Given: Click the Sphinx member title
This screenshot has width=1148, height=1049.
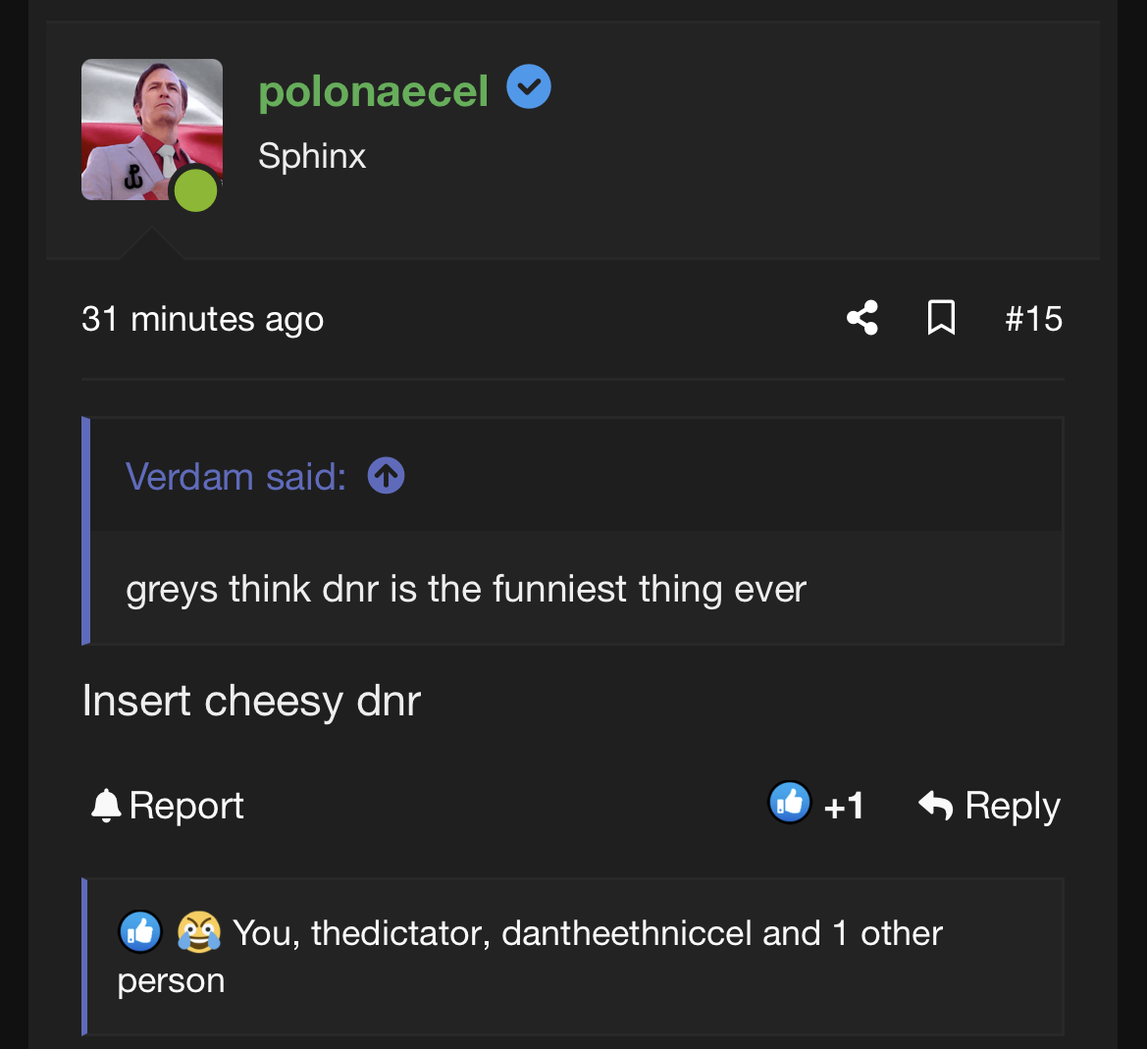Looking at the screenshot, I should pyautogui.click(x=311, y=155).
